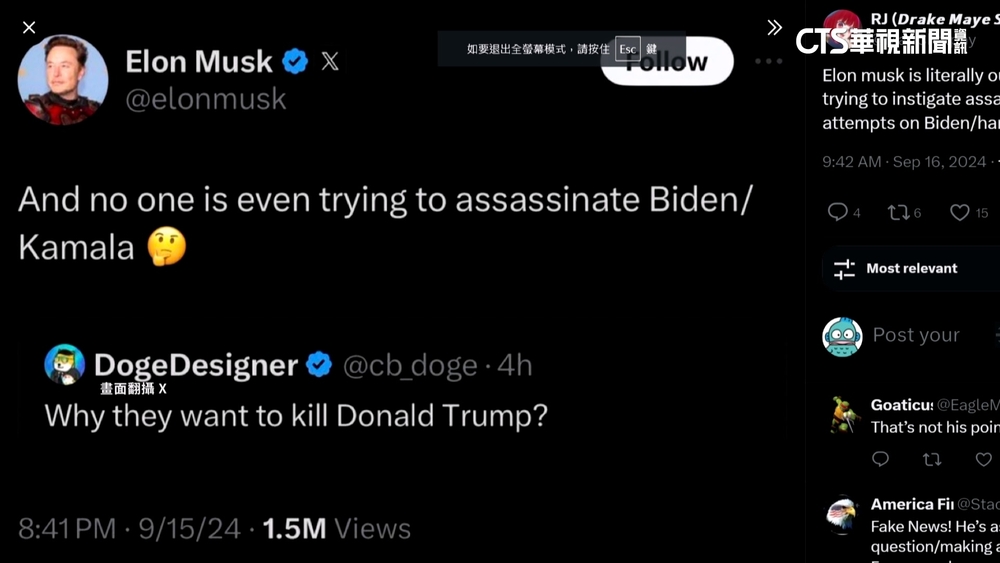Repost RJ's post
The height and width of the screenshot is (563, 1000).
pyautogui.click(x=898, y=212)
